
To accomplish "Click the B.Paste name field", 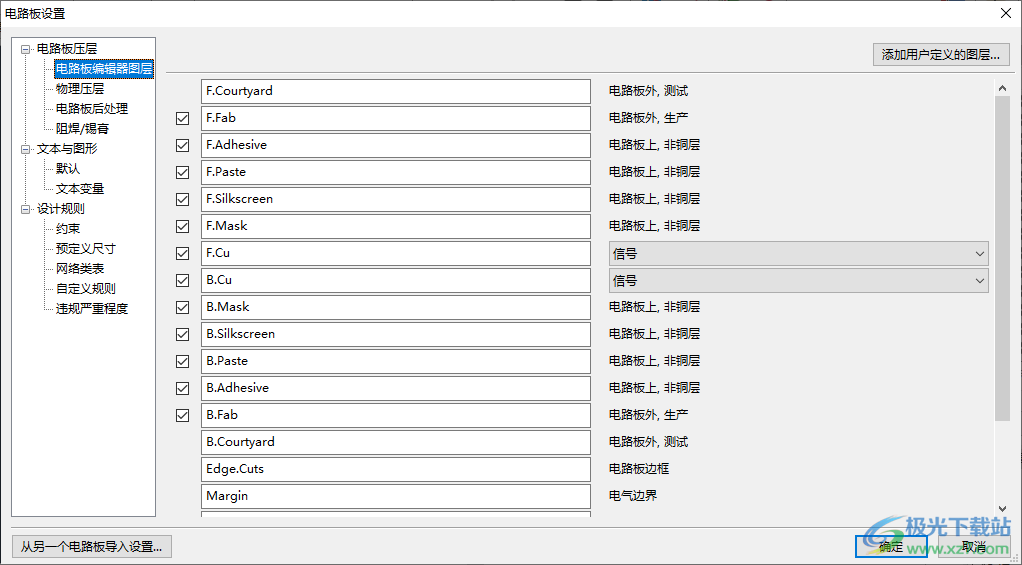I will 396,362.
